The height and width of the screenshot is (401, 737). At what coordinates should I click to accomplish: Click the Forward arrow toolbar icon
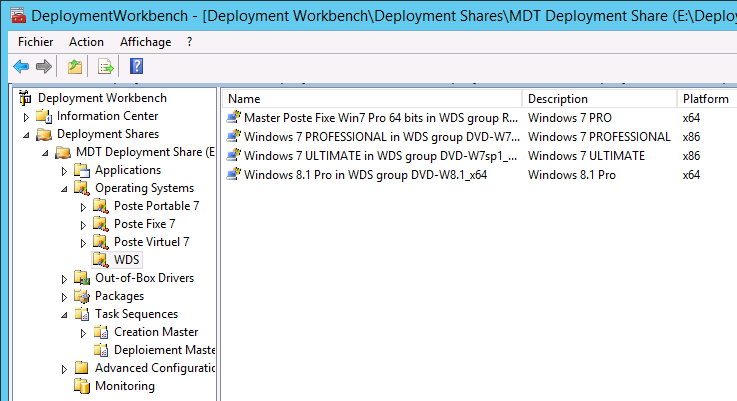[x=43, y=67]
